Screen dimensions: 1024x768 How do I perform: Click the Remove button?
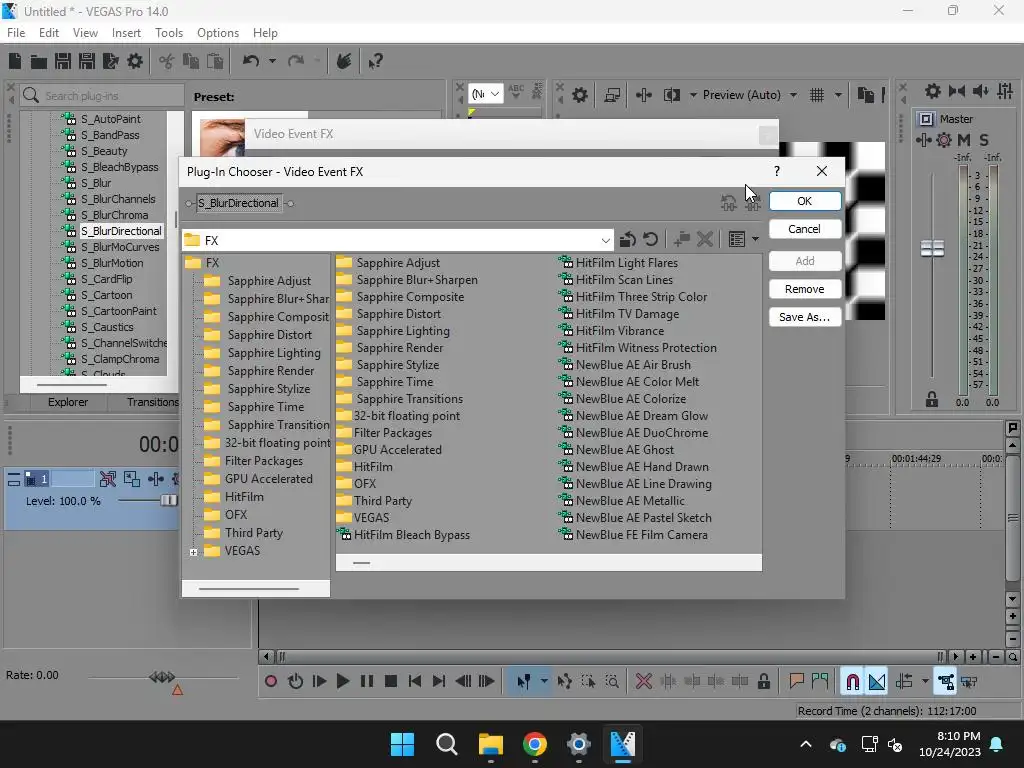tap(805, 289)
